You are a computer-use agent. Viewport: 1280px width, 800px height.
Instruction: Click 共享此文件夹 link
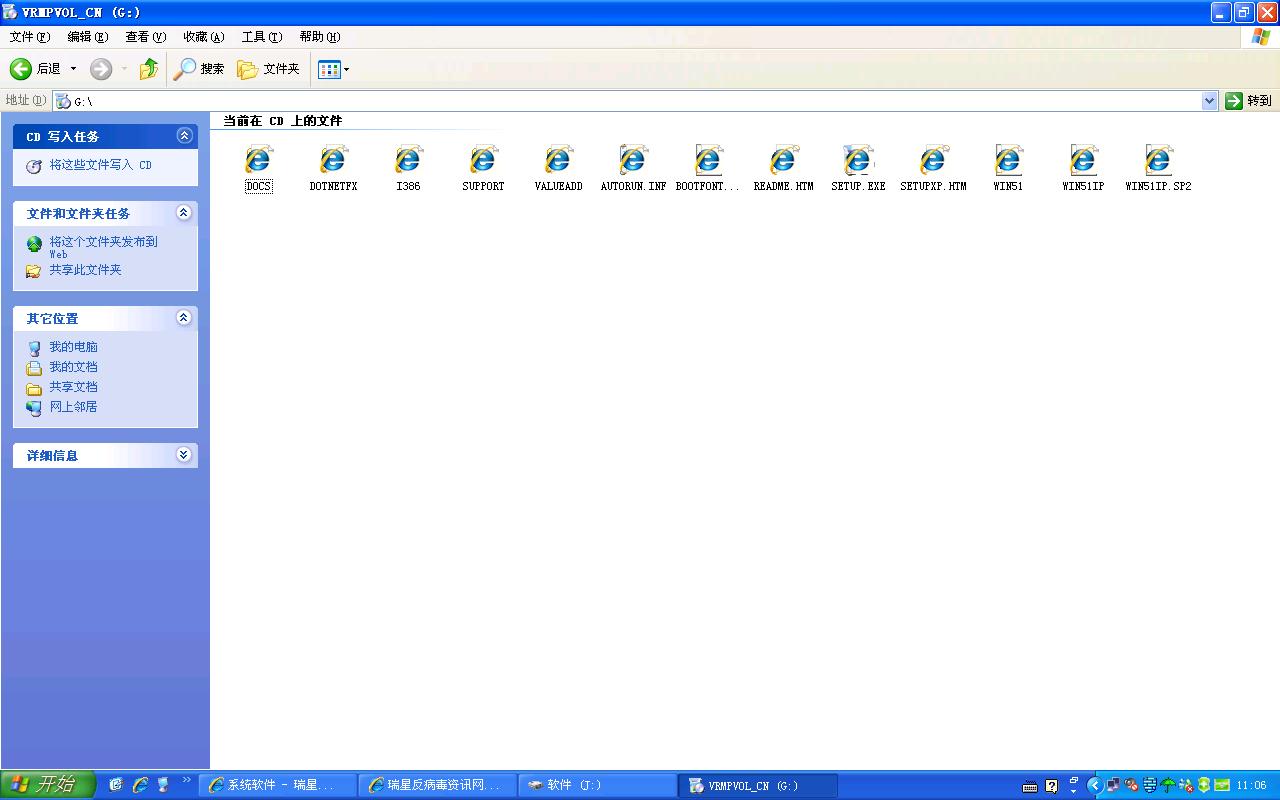[86, 270]
